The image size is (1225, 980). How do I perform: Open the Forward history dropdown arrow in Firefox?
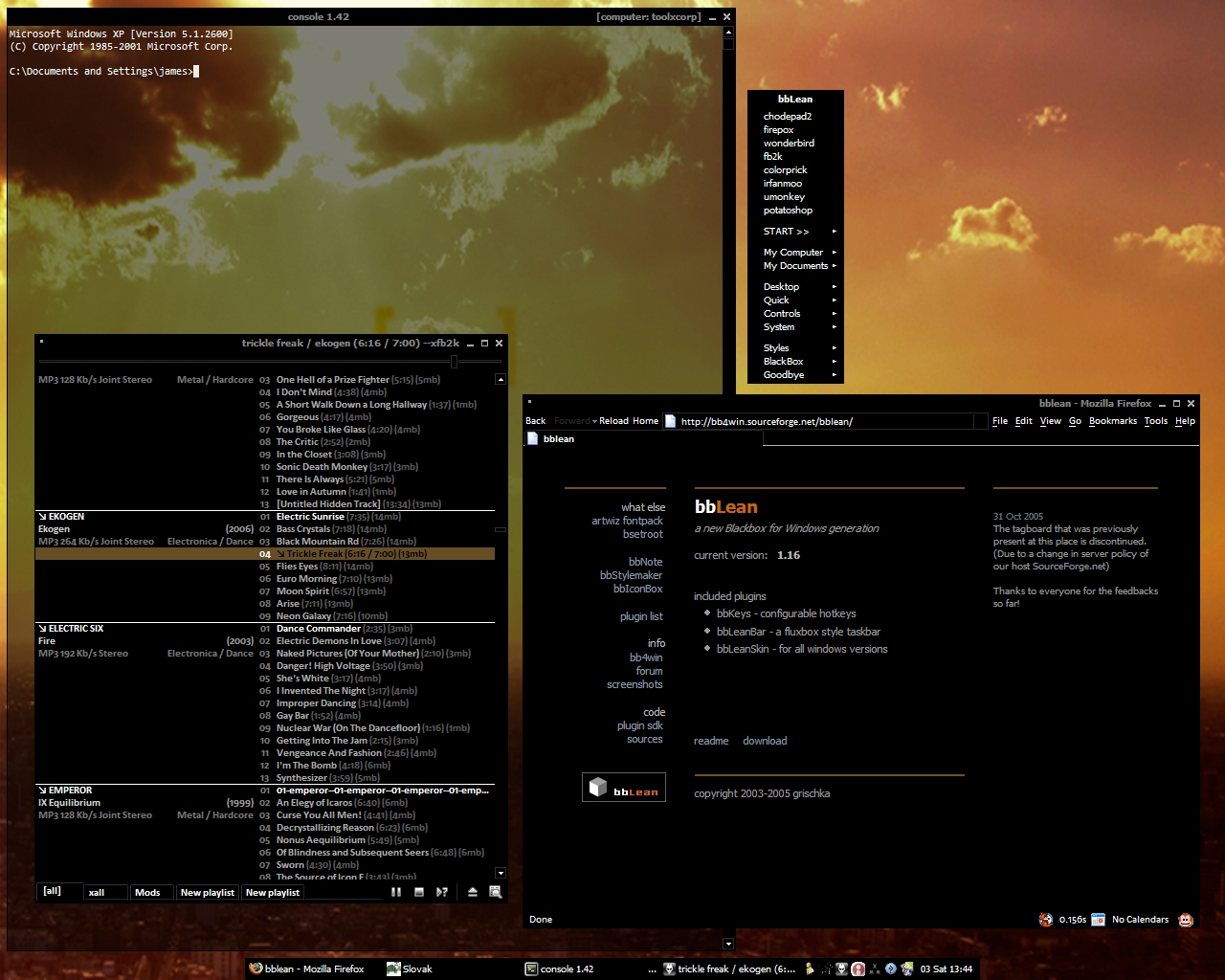594,421
